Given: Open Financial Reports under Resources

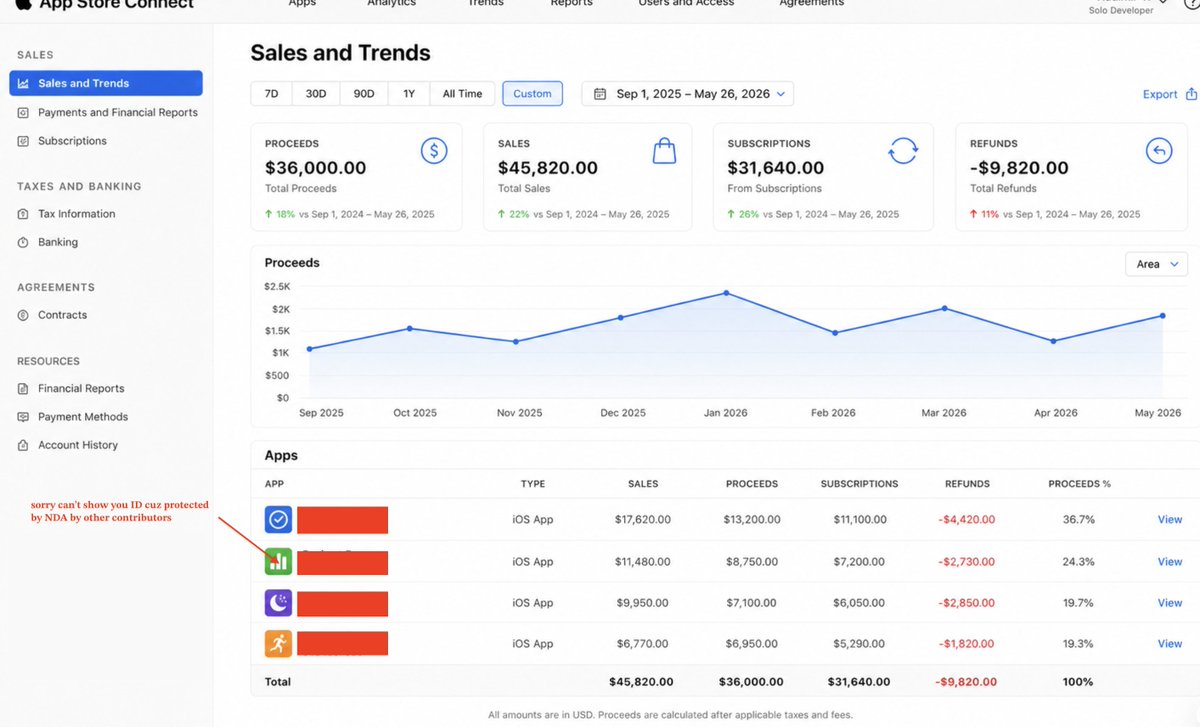Looking at the screenshot, I should point(81,388).
